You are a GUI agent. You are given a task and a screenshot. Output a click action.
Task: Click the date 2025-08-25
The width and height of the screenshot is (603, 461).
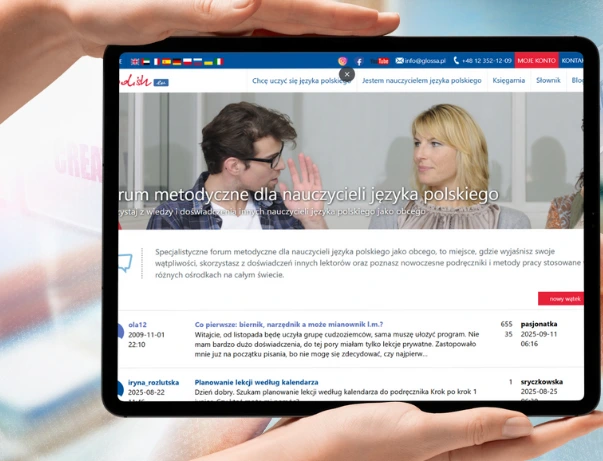click(539, 391)
